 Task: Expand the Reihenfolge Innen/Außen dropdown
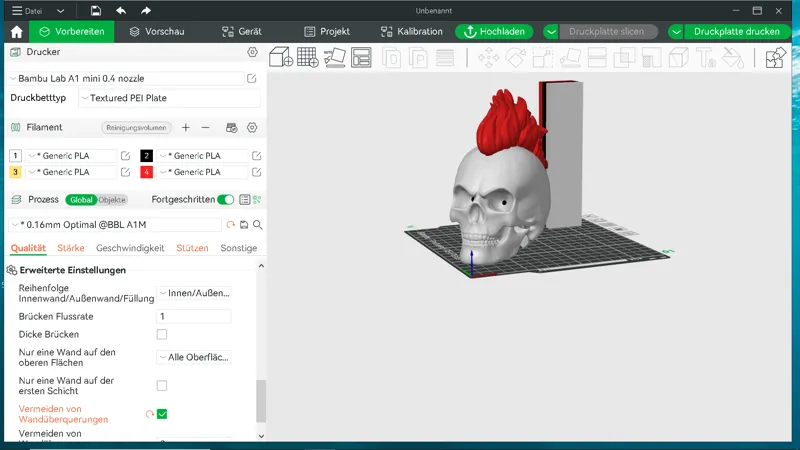[194, 293]
